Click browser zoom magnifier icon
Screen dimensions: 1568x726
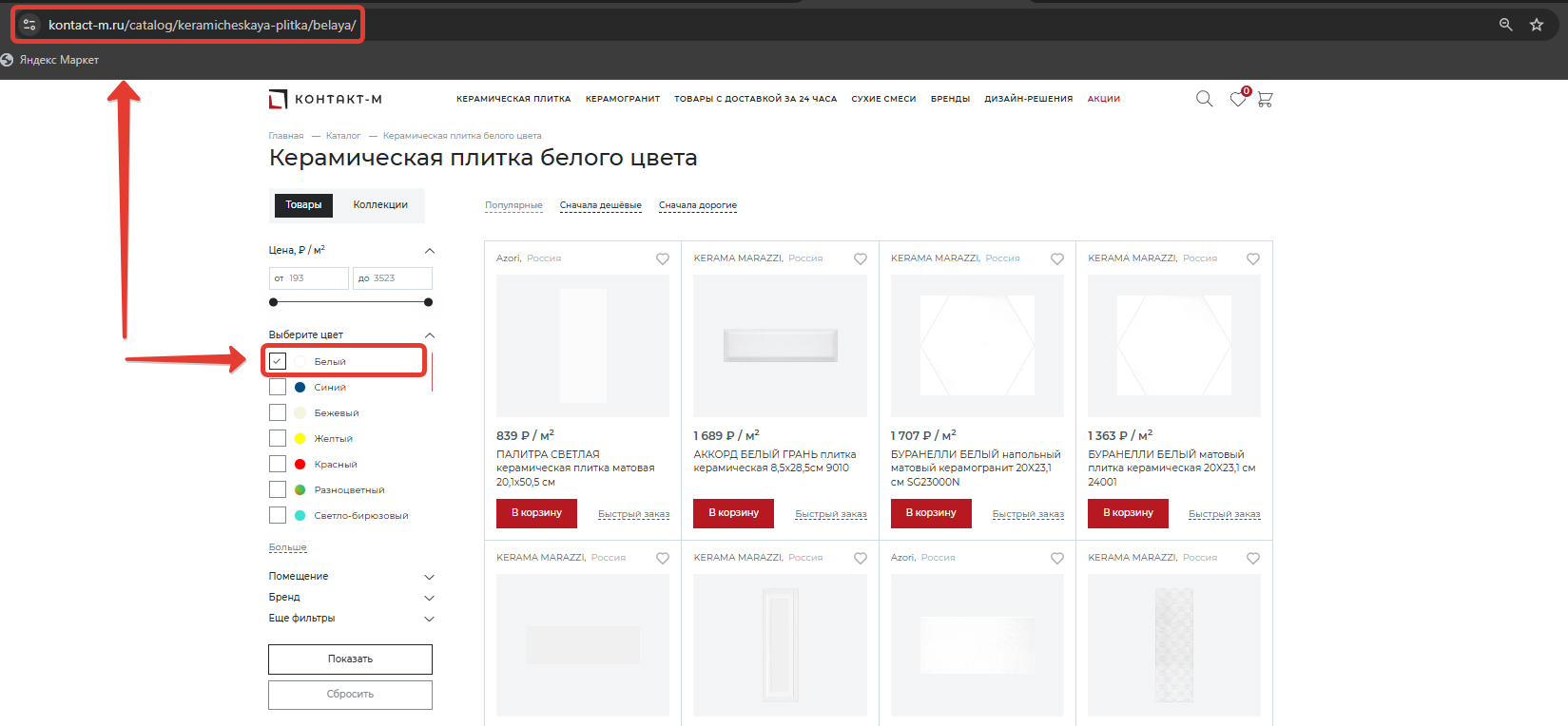click(x=1505, y=25)
